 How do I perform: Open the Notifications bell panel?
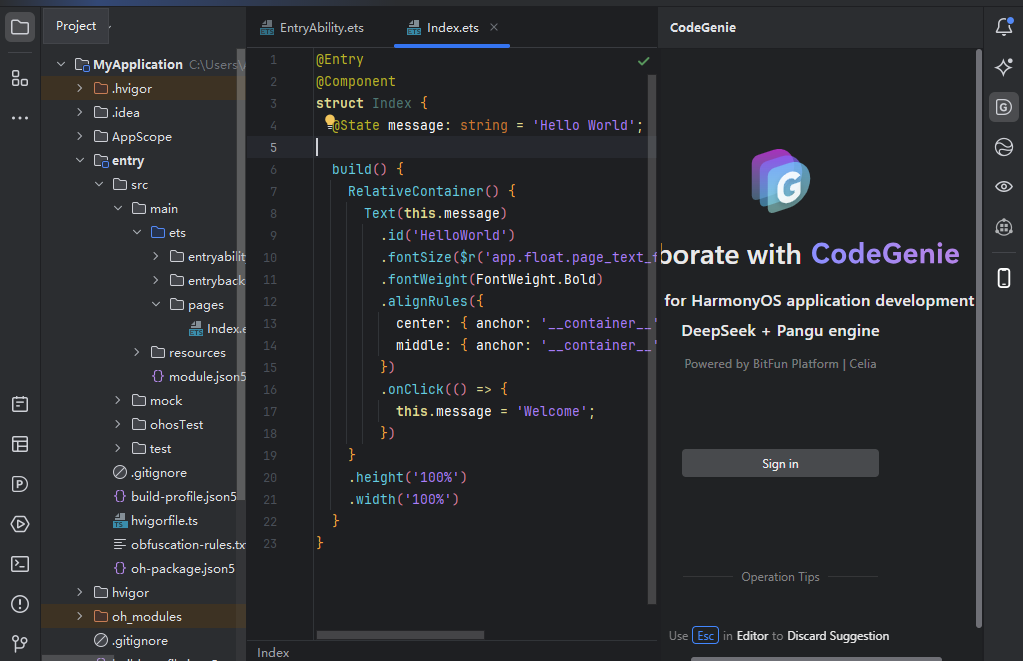(x=1004, y=27)
